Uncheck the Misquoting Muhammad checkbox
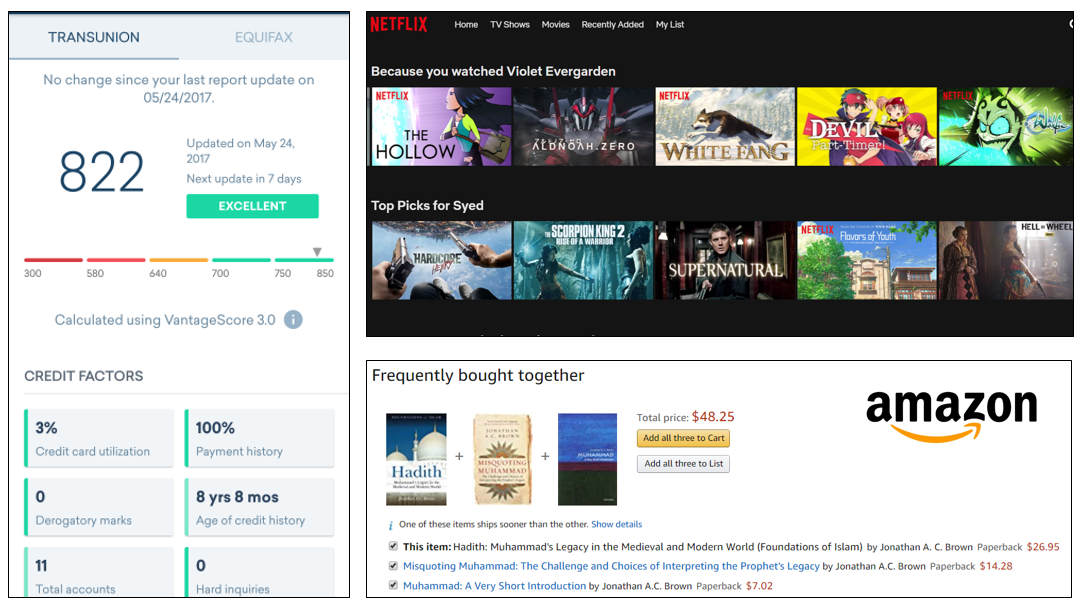 (x=393, y=566)
